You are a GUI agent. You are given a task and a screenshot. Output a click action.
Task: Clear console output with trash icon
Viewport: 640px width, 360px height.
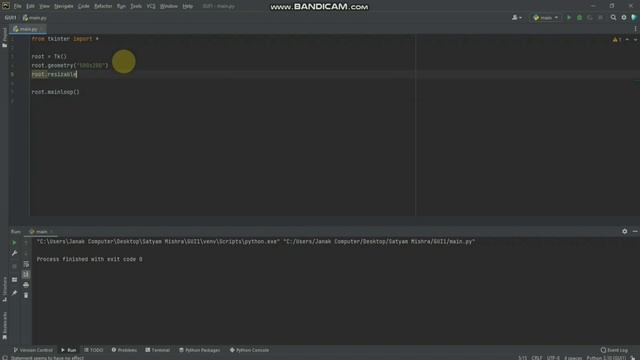click(26, 295)
